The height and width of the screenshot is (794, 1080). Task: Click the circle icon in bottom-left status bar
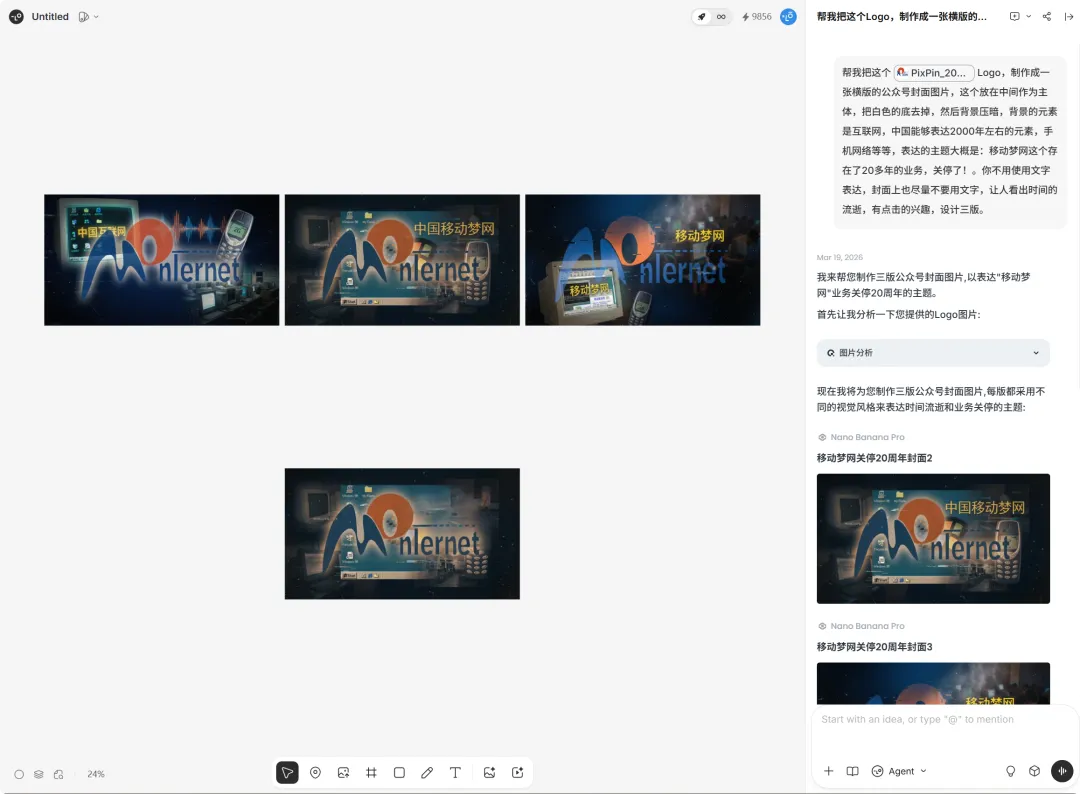(19, 774)
